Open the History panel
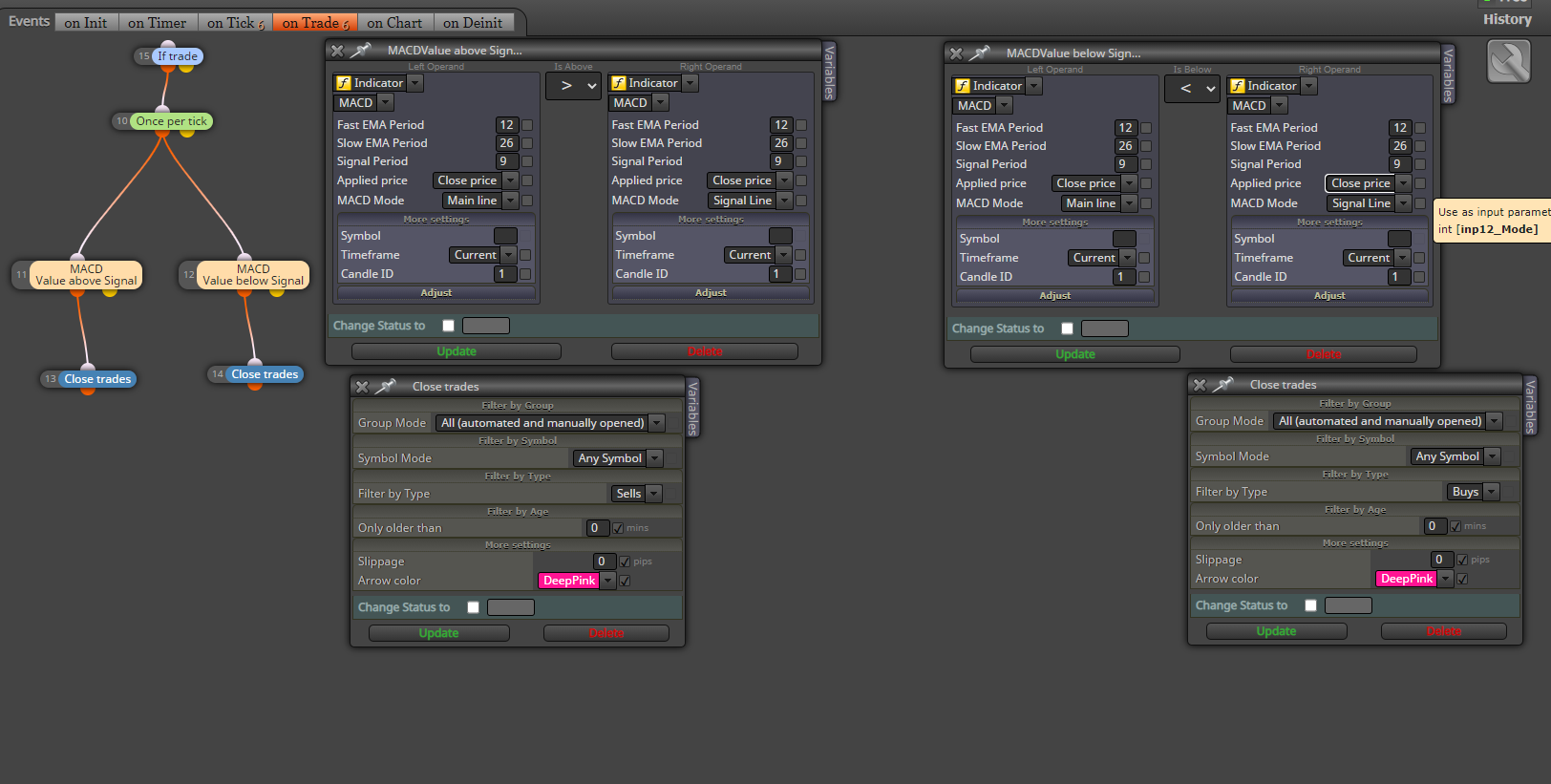This screenshot has height=784, width=1551. [x=1507, y=19]
